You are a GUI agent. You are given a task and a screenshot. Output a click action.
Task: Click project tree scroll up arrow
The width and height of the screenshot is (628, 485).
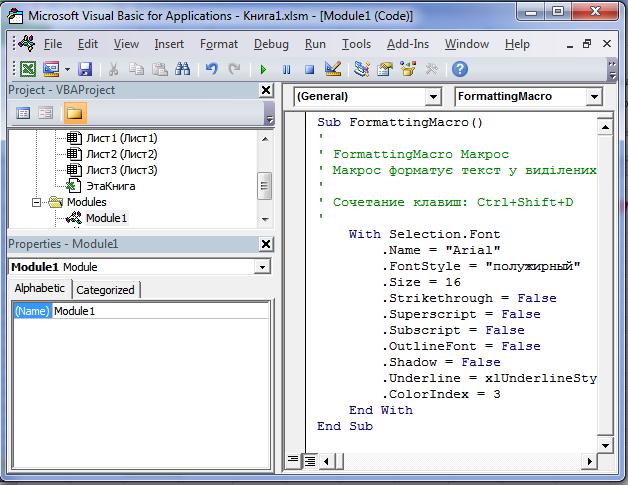point(265,139)
